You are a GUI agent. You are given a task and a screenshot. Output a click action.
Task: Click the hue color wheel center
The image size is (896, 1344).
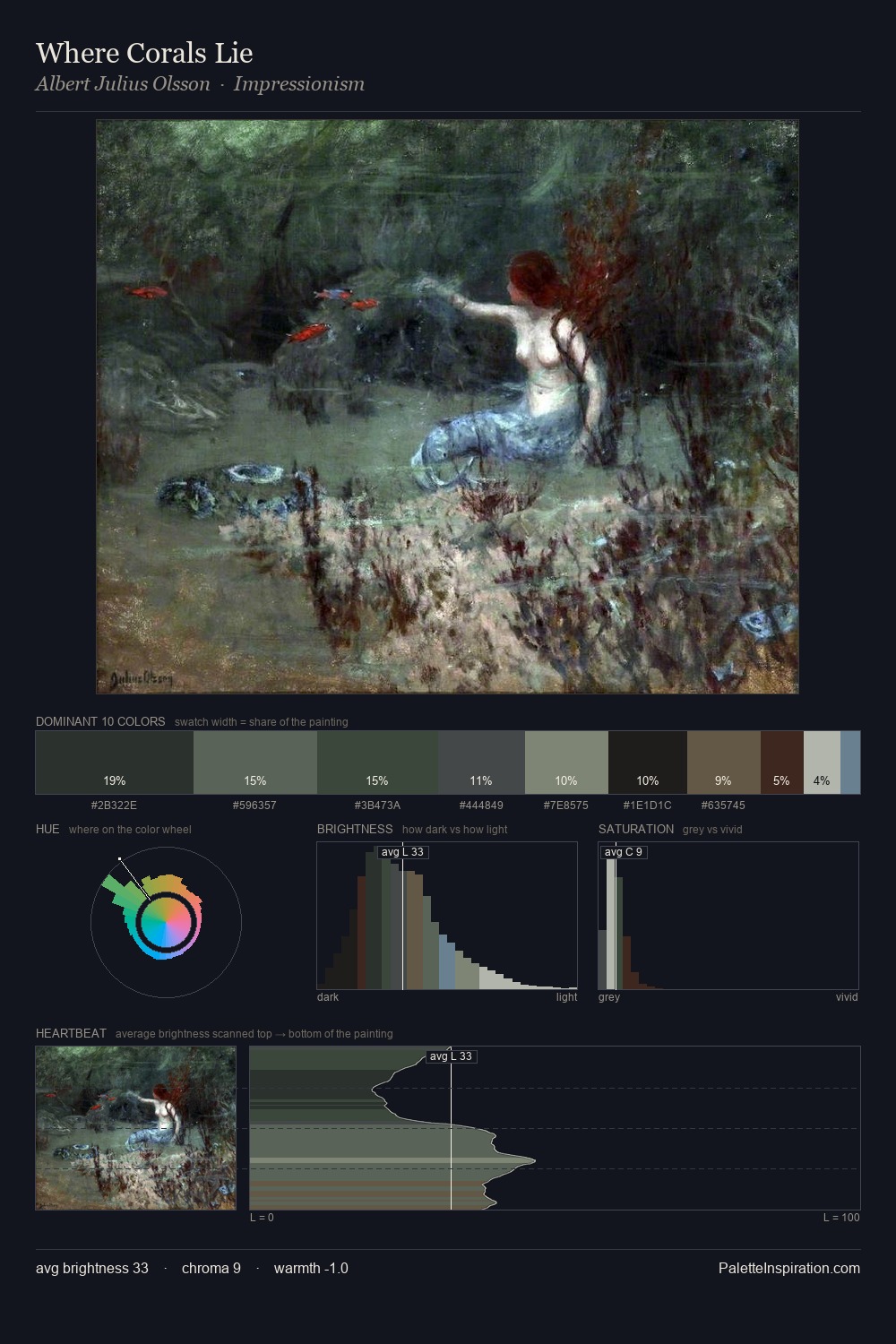click(x=166, y=922)
